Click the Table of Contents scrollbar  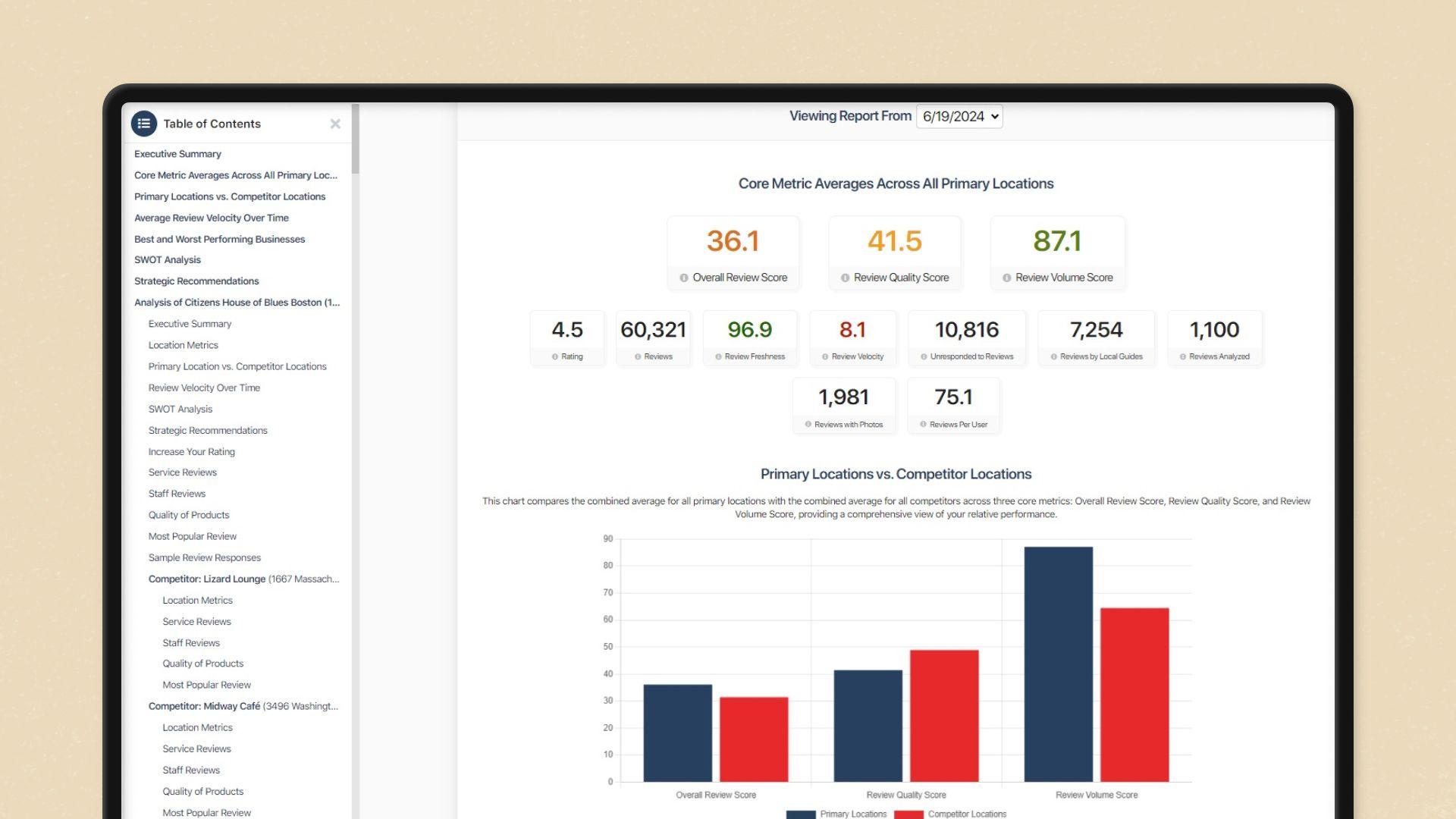(x=355, y=138)
